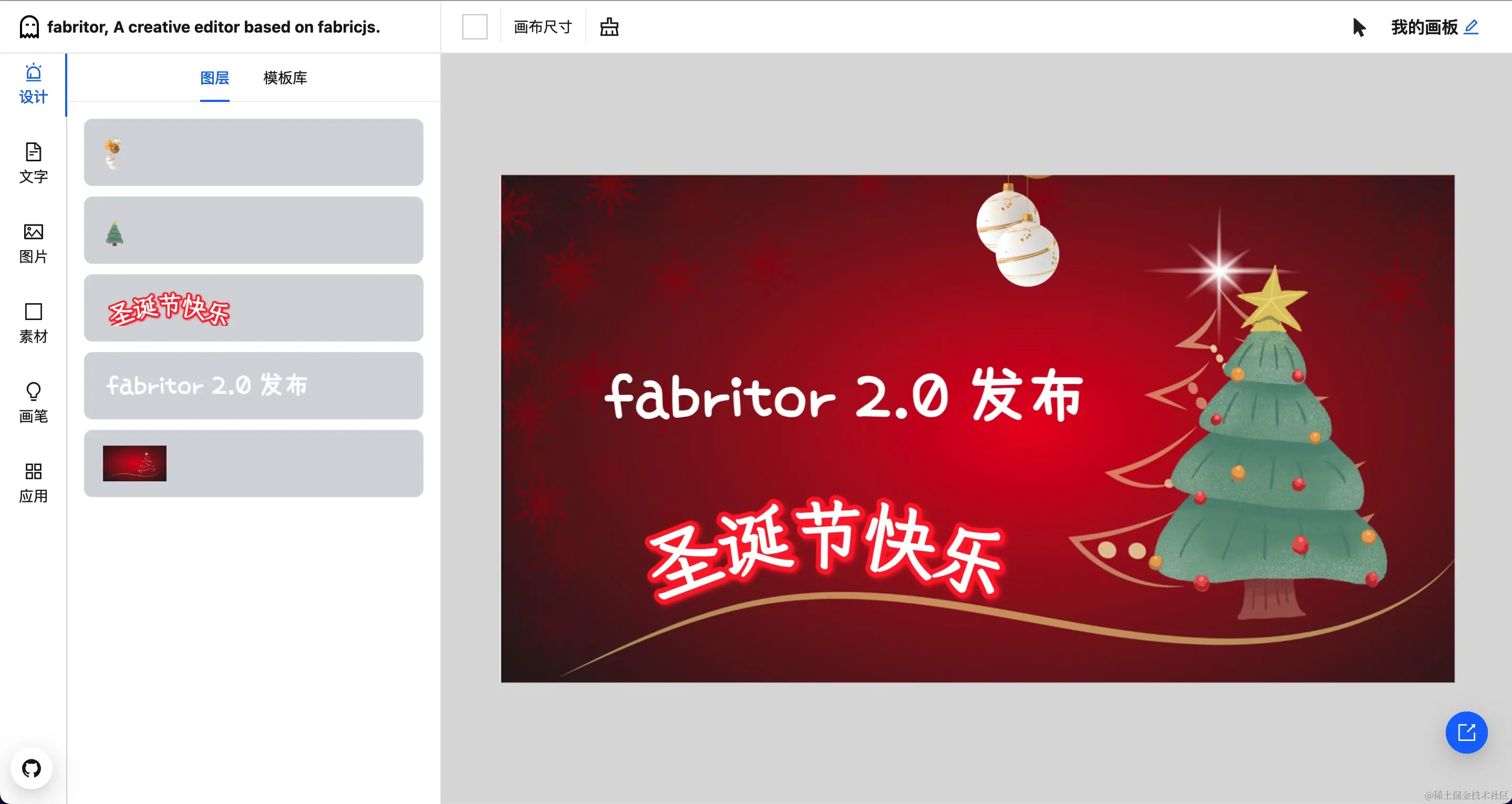1512x804 pixels.
Task: Open the 画笔 brush panel
Action: 33,403
